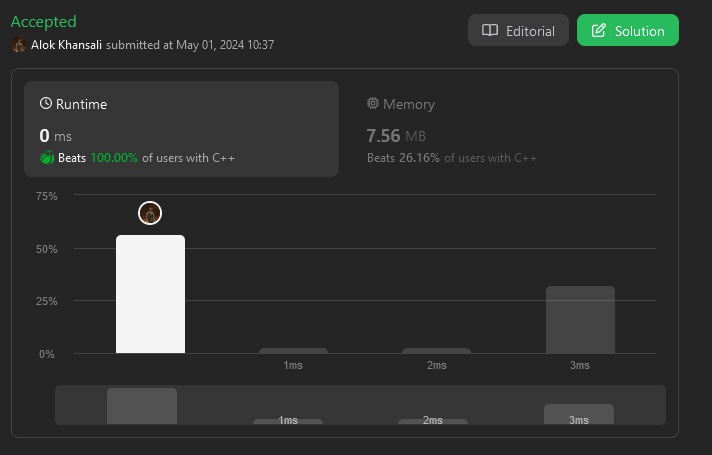Click the white 0ms bar in the chart
The image size is (712, 455).
pos(150,295)
